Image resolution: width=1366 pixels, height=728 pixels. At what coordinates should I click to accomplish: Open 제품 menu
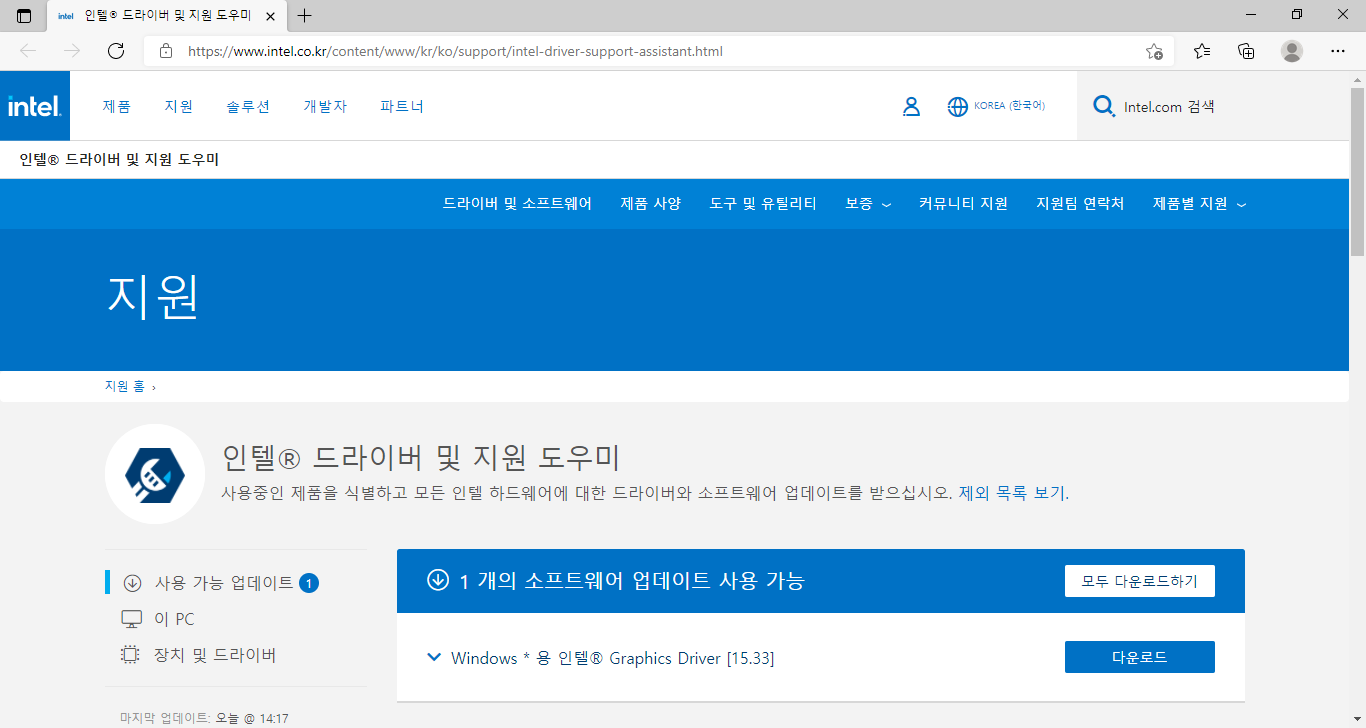coord(117,106)
